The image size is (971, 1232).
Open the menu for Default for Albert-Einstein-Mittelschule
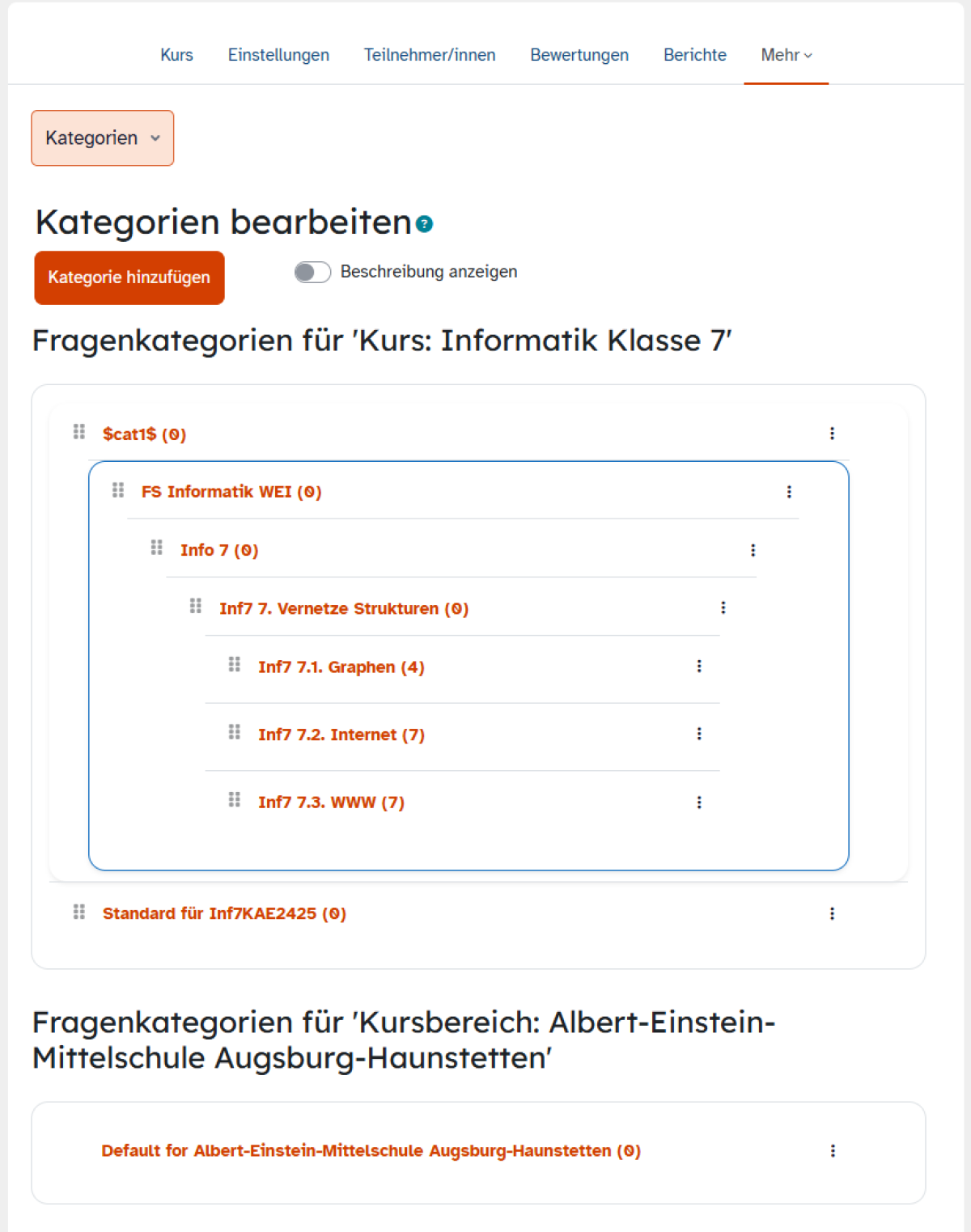coord(833,1151)
